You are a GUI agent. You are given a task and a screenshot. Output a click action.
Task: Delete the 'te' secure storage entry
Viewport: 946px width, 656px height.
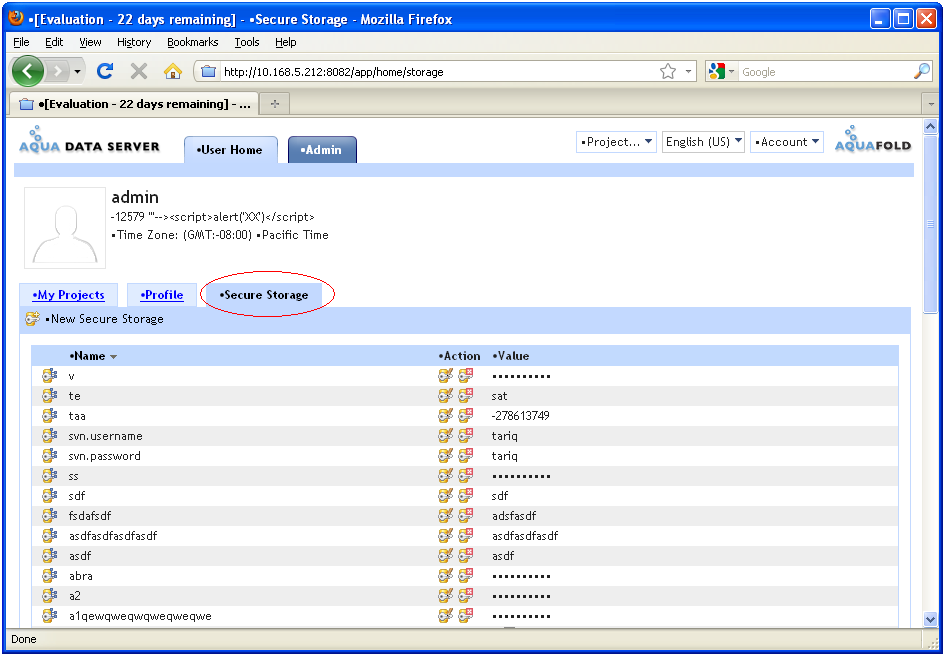pos(465,396)
